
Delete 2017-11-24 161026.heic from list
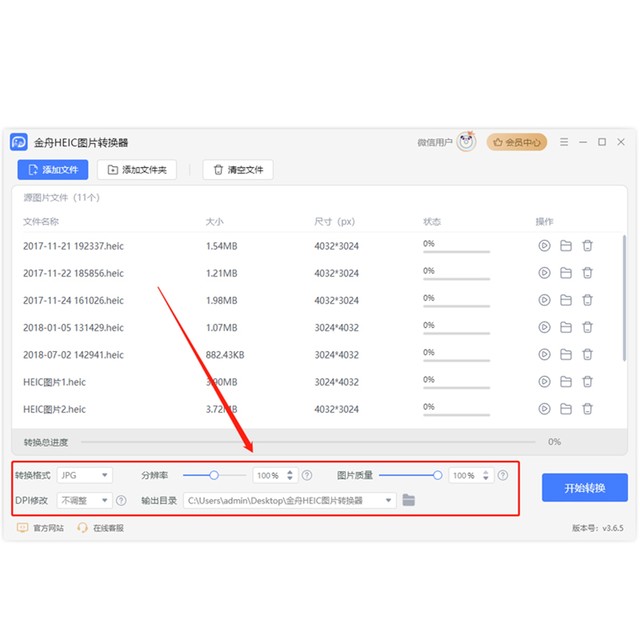[587, 300]
